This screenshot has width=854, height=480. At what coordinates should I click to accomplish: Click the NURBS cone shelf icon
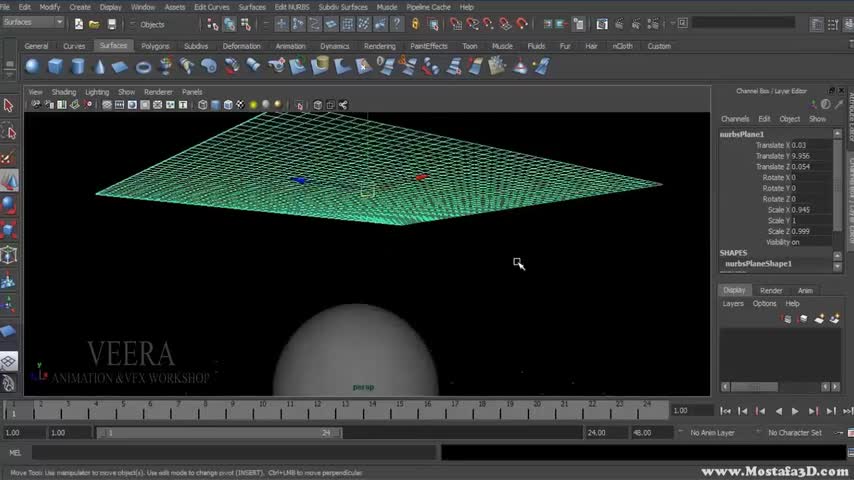[99, 66]
